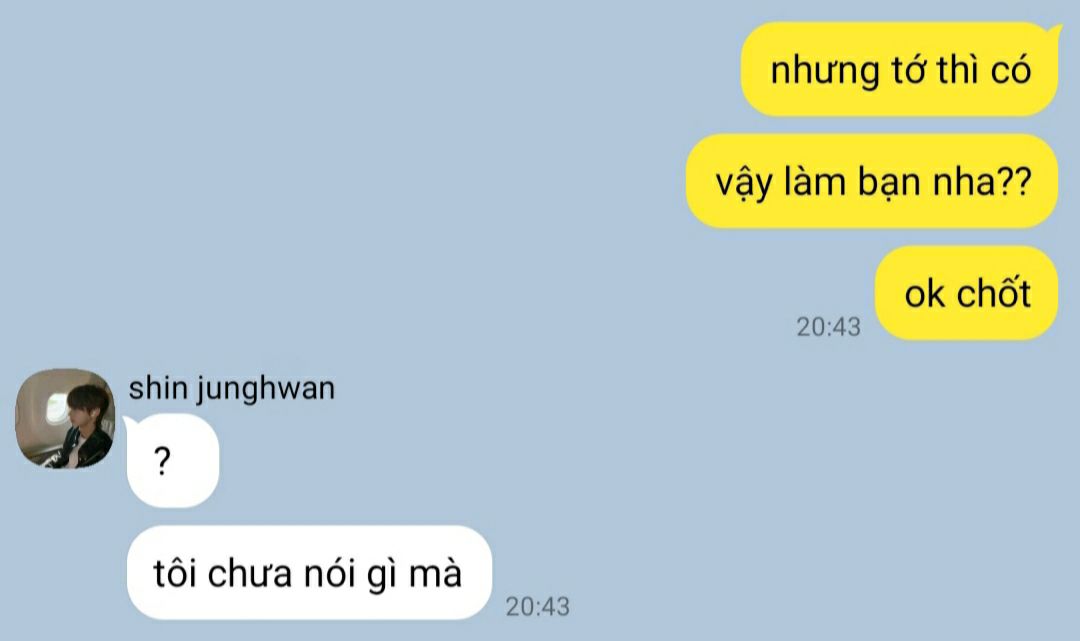Open shin junghwan's profile picture
Image resolution: width=1080 pixels, height=641 pixels.
point(65,419)
